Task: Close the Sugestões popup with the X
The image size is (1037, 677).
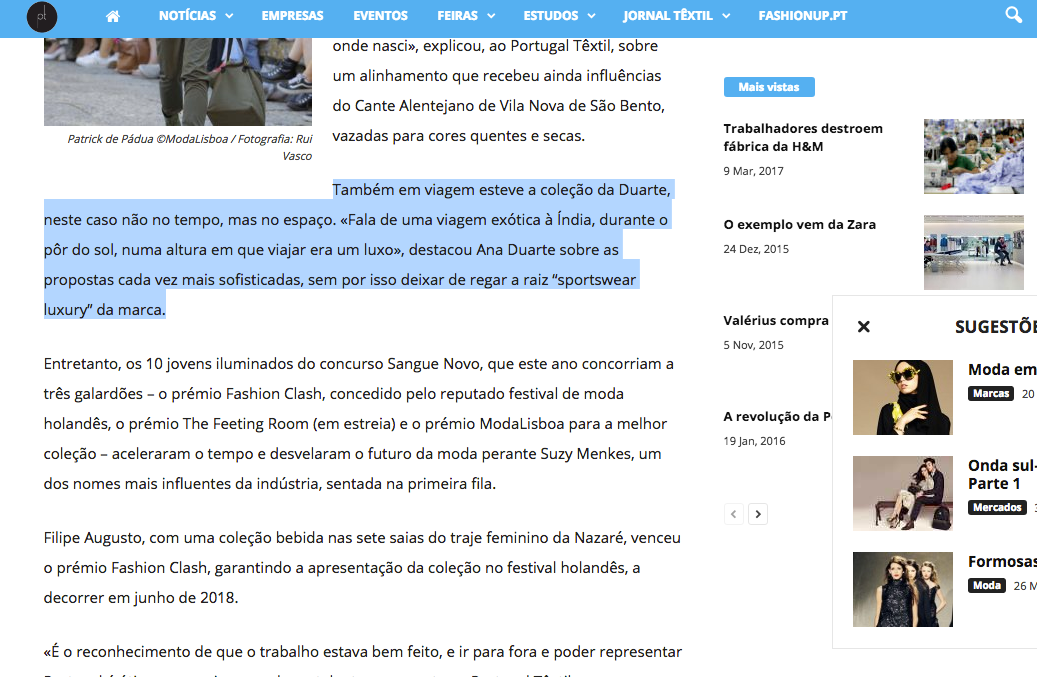Action: 864,327
